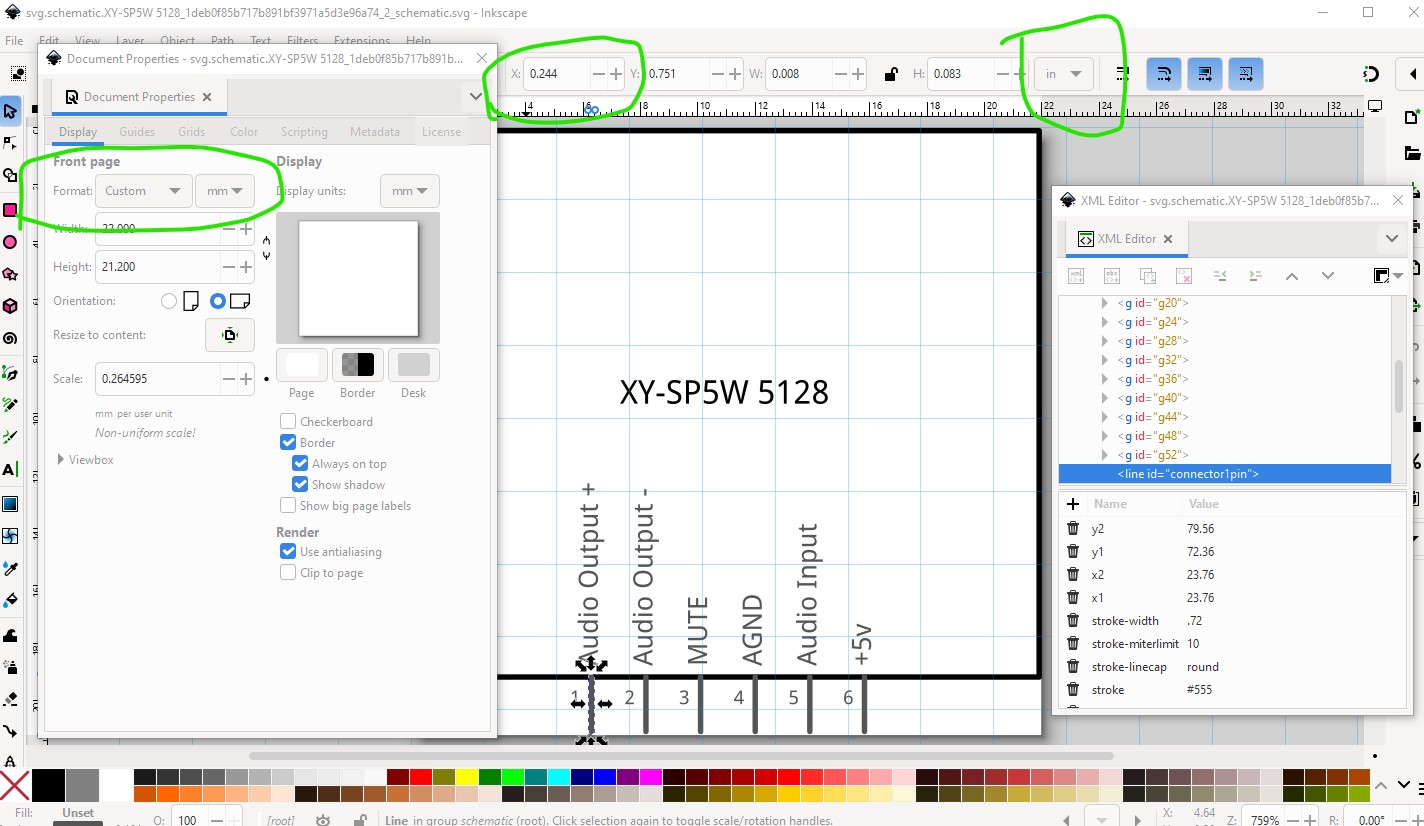Click the width/height lock icon

click(889, 74)
